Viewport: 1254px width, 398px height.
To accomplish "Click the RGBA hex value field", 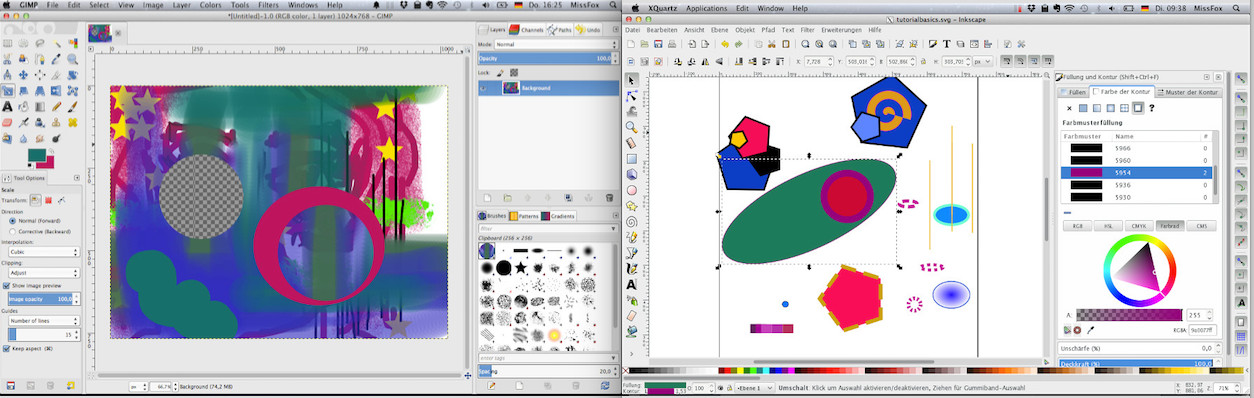I will (x=1203, y=329).
